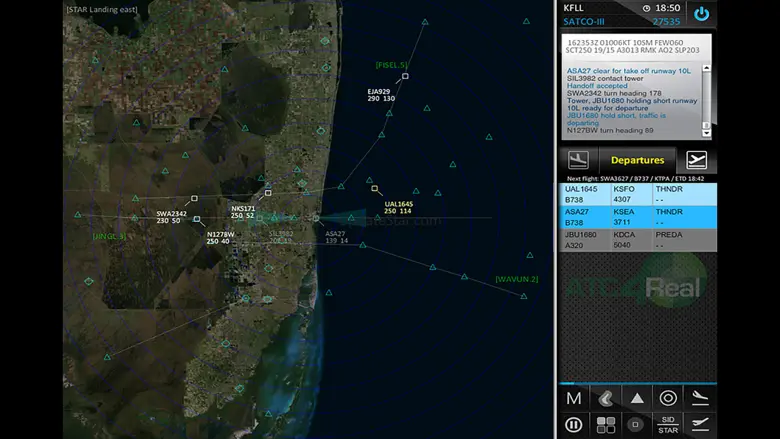Toggle the landing aircraft filter
The width and height of the screenshot is (780, 439).
(700, 398)
